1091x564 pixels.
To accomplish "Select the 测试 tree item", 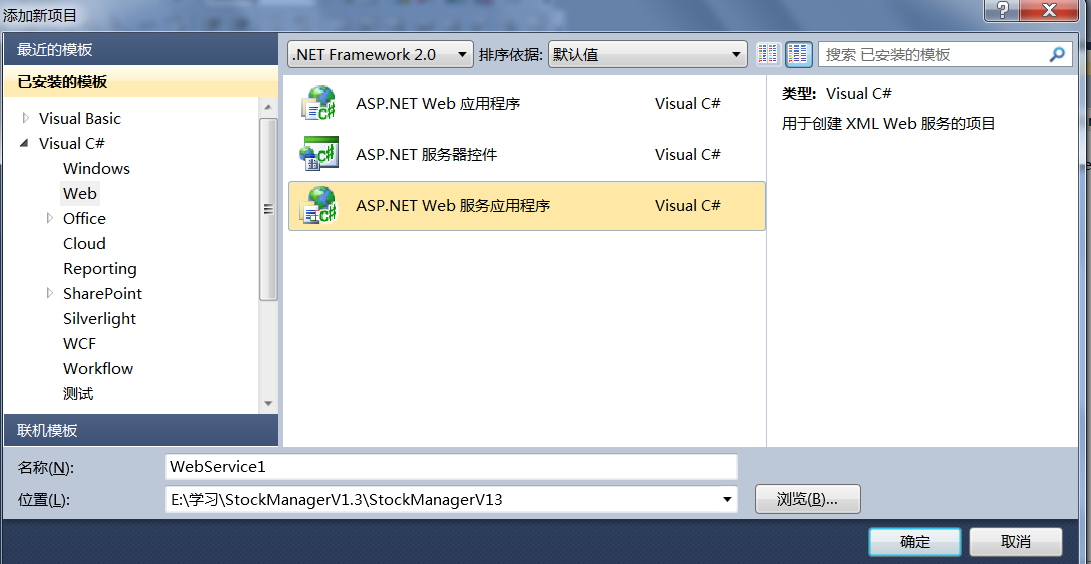I will click(x=78, y=394).
